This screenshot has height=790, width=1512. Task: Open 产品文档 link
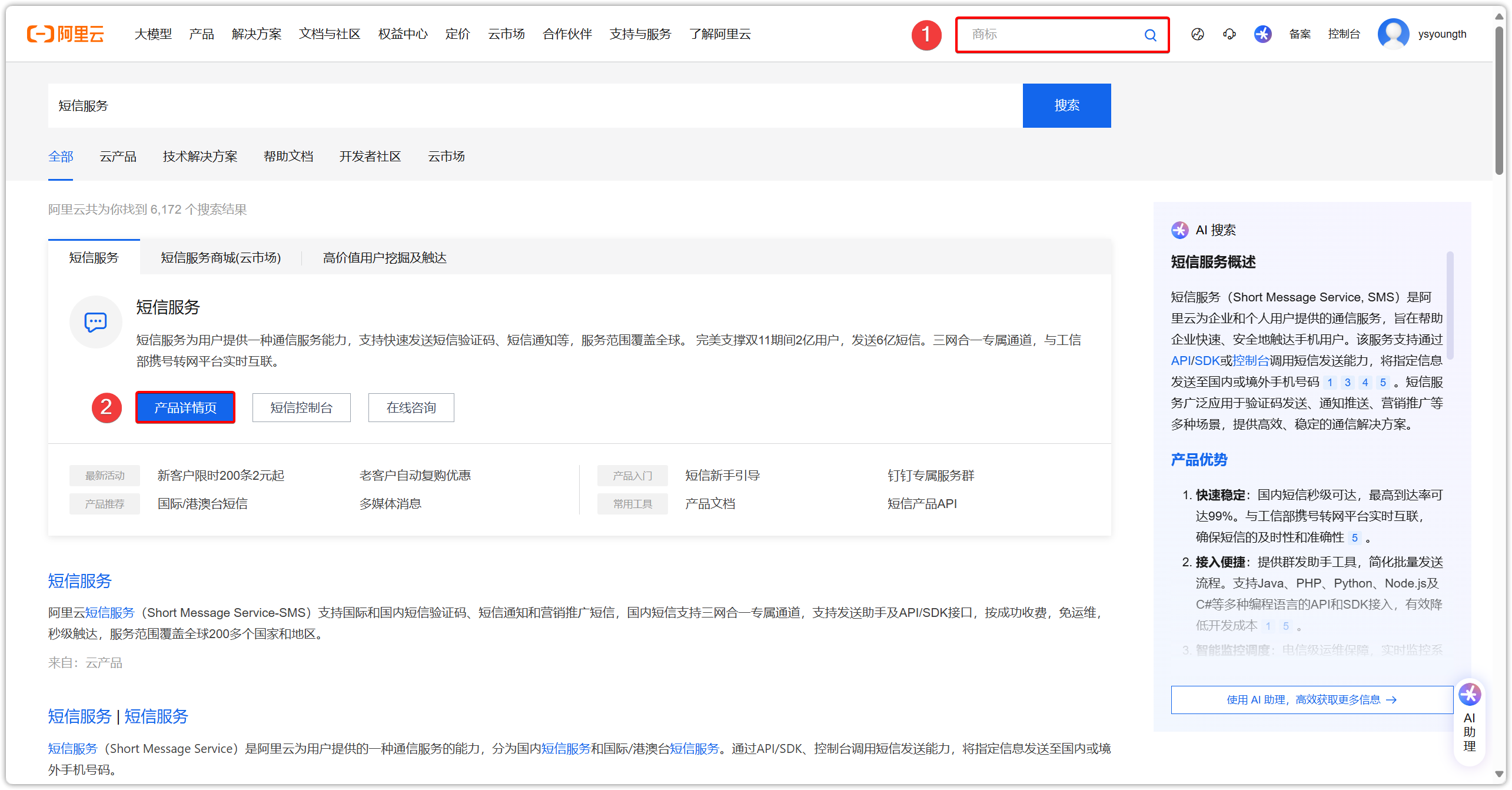710,504
